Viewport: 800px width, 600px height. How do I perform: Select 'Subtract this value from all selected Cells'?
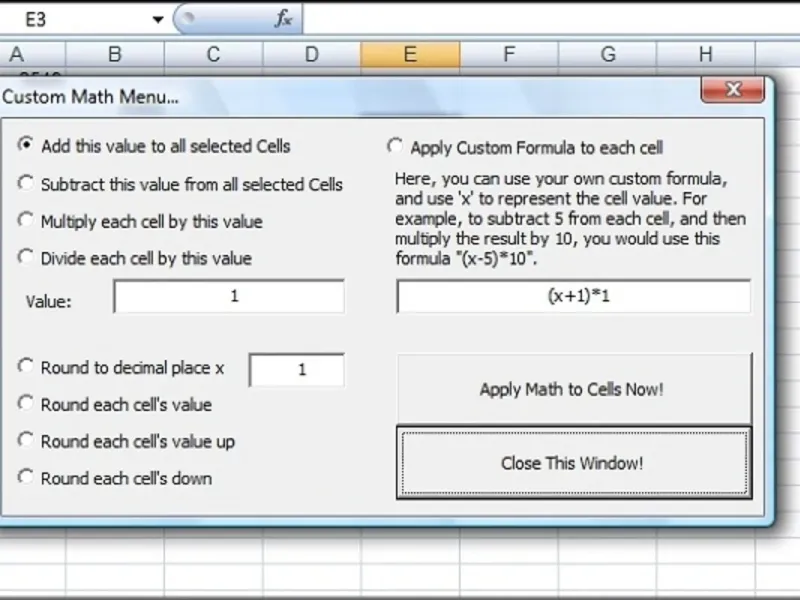[x=26, y=183]
